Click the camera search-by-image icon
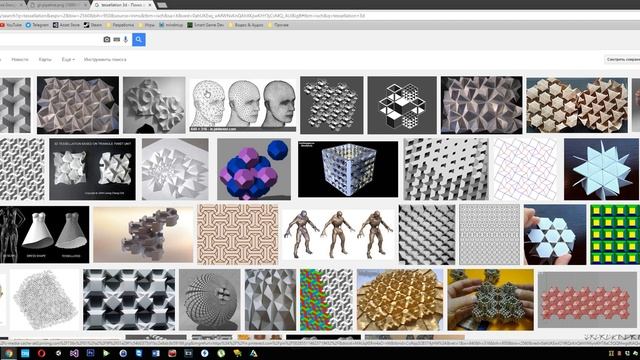The image size is (640, 360). pyautogui.click(x=107, y=40)
